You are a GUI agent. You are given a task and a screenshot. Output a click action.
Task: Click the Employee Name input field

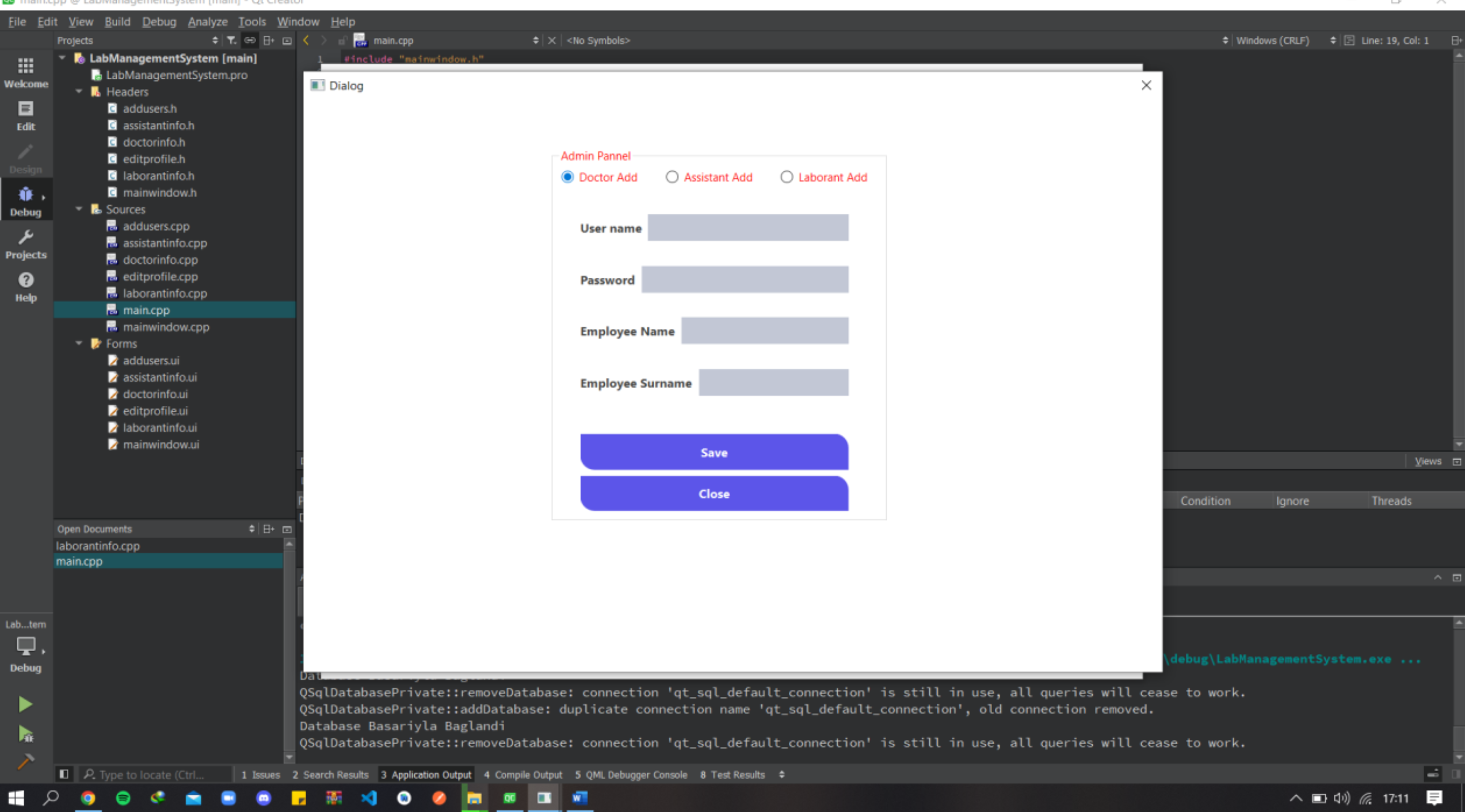click(765, 331)
